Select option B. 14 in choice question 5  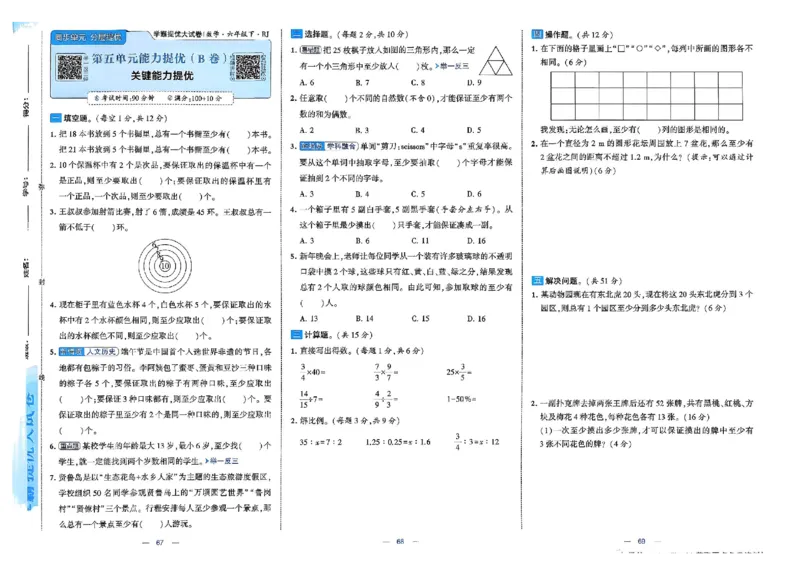coord(364,319)
